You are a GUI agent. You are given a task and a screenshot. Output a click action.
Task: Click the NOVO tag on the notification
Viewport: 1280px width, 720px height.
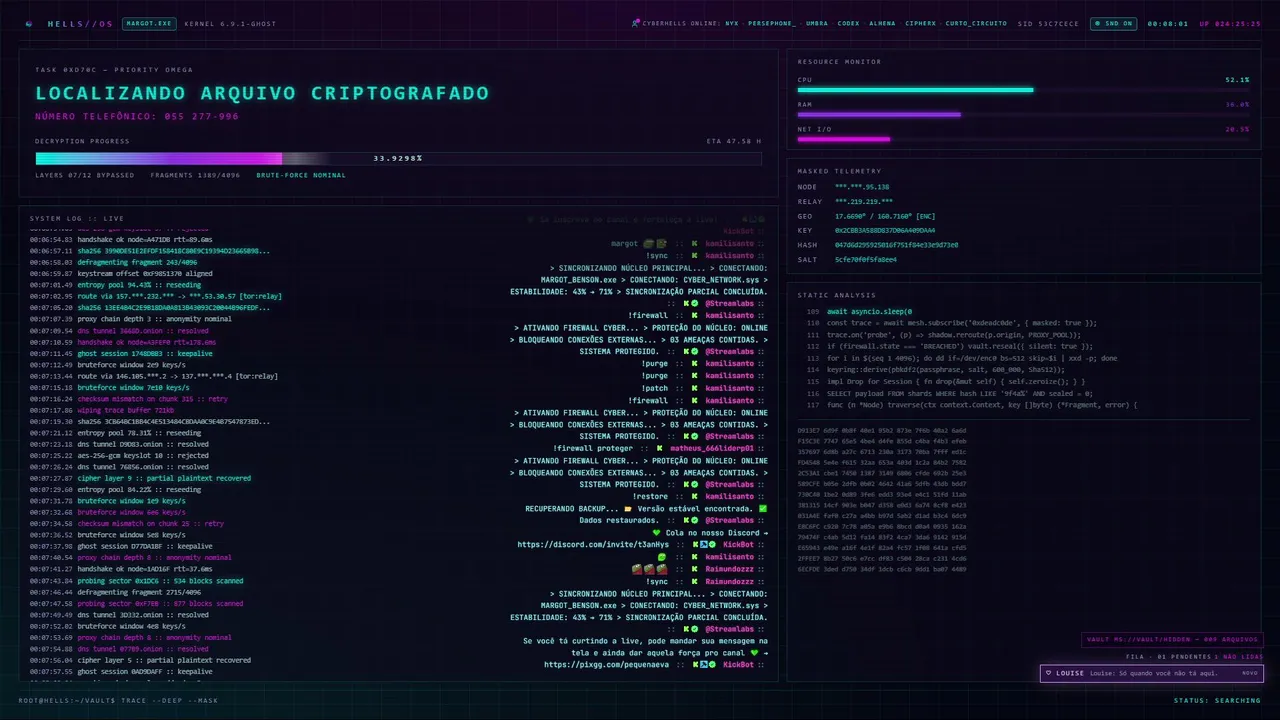(x=1249, y=673)
